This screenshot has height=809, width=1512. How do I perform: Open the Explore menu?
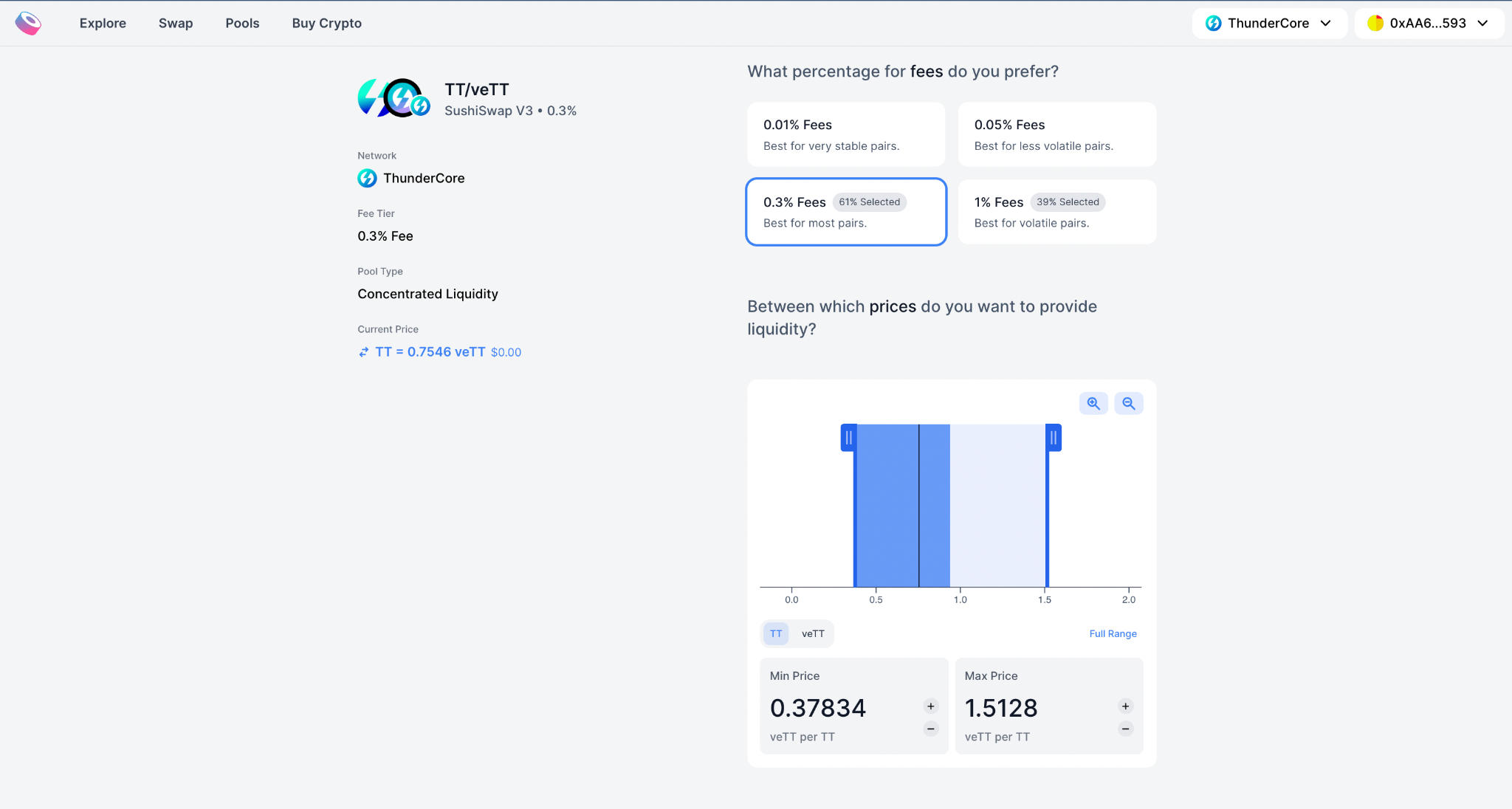click(x=103, y=23)
